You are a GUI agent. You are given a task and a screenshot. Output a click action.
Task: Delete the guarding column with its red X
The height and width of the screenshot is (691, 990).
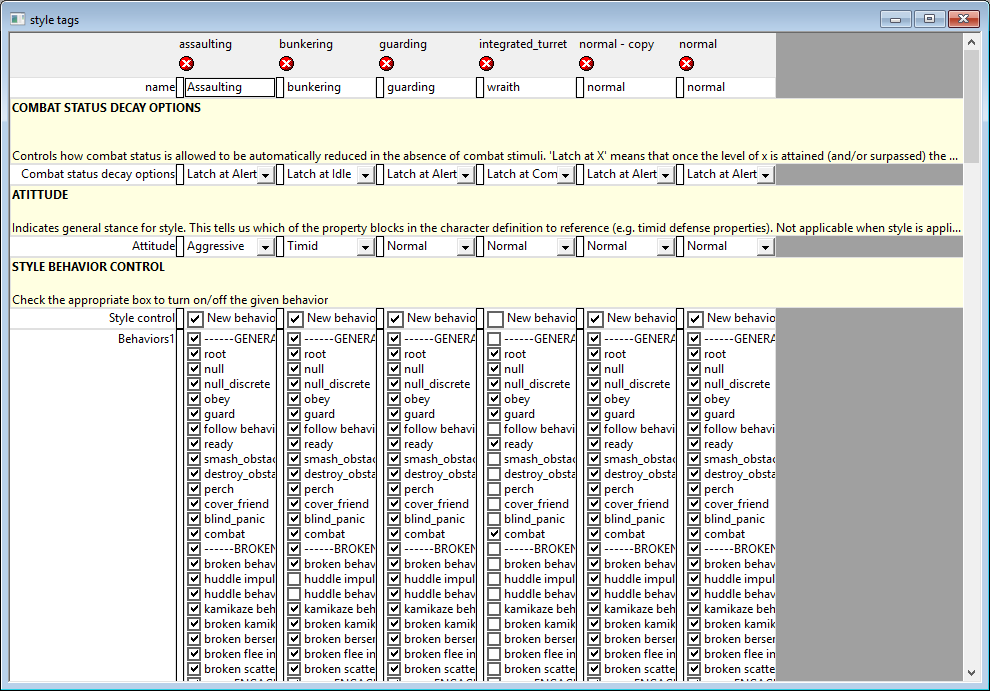tap(386, 64)
